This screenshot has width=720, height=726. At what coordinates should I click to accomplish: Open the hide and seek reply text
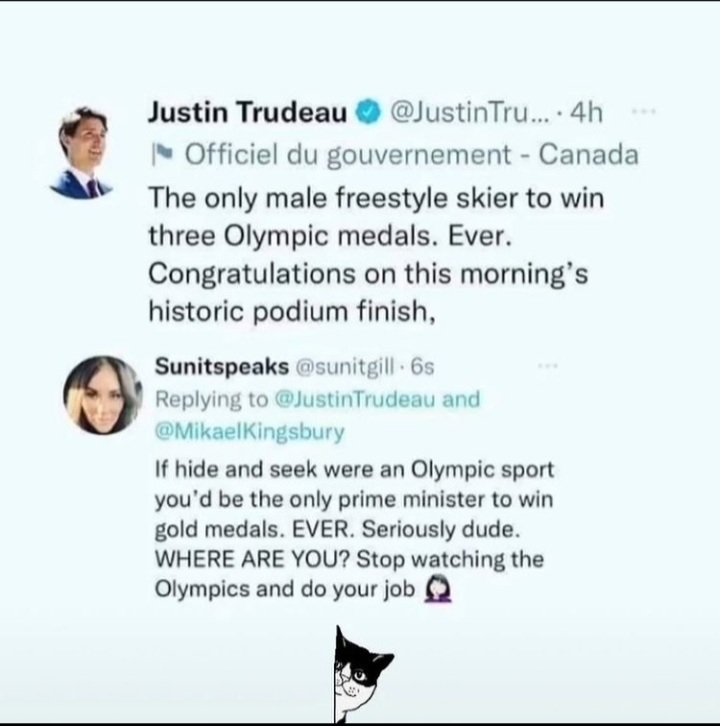[354, 529]
